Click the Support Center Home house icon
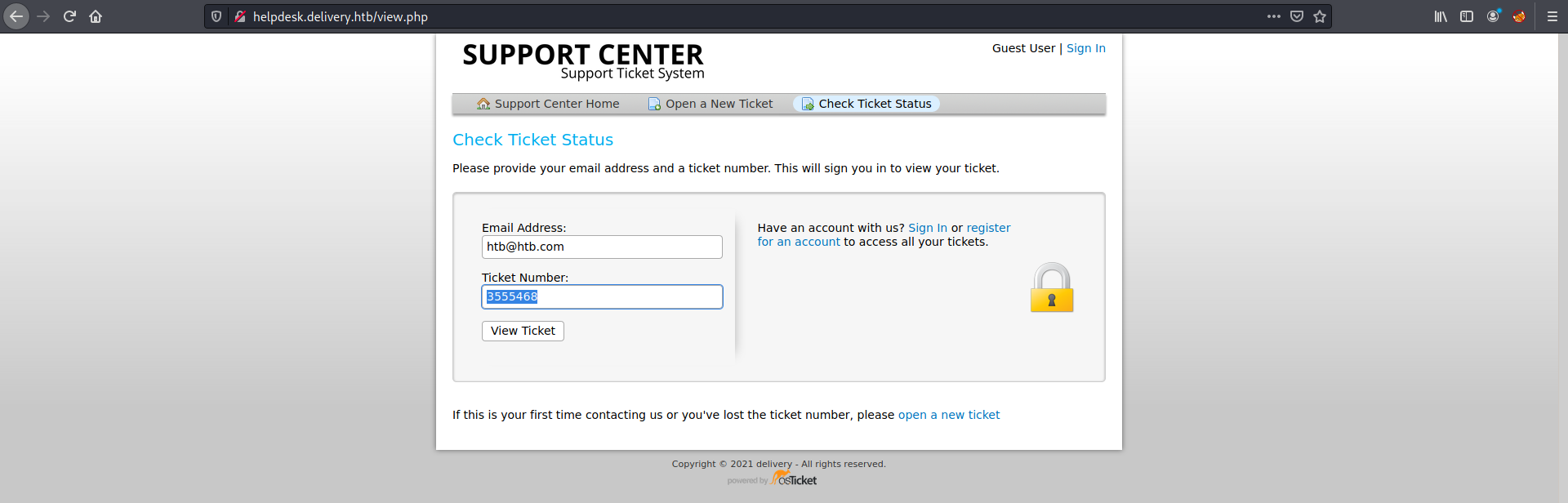Screen dimensions: 1568x503 point(483,104)
